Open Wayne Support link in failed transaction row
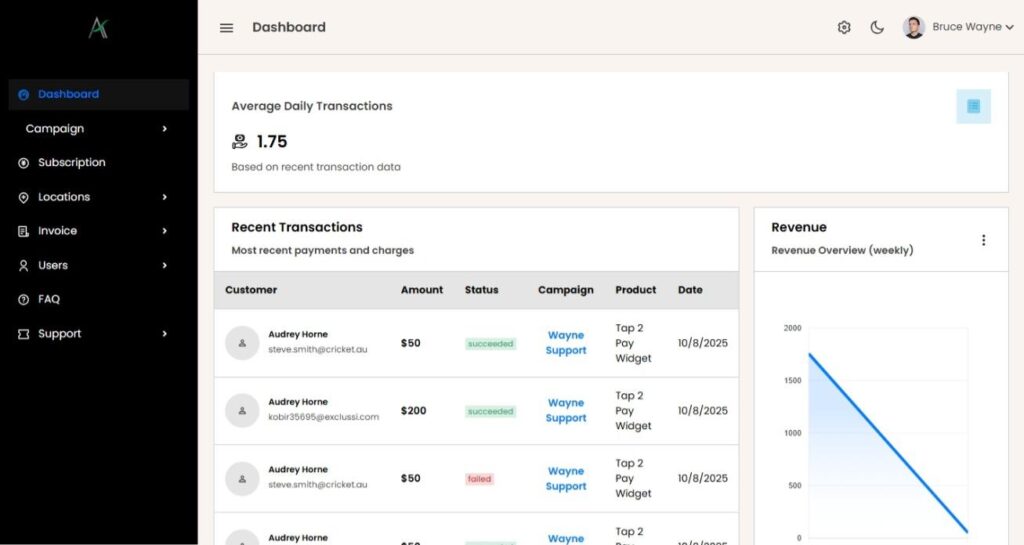This screenshot has width=1024, height=545. tap(566, 478)
